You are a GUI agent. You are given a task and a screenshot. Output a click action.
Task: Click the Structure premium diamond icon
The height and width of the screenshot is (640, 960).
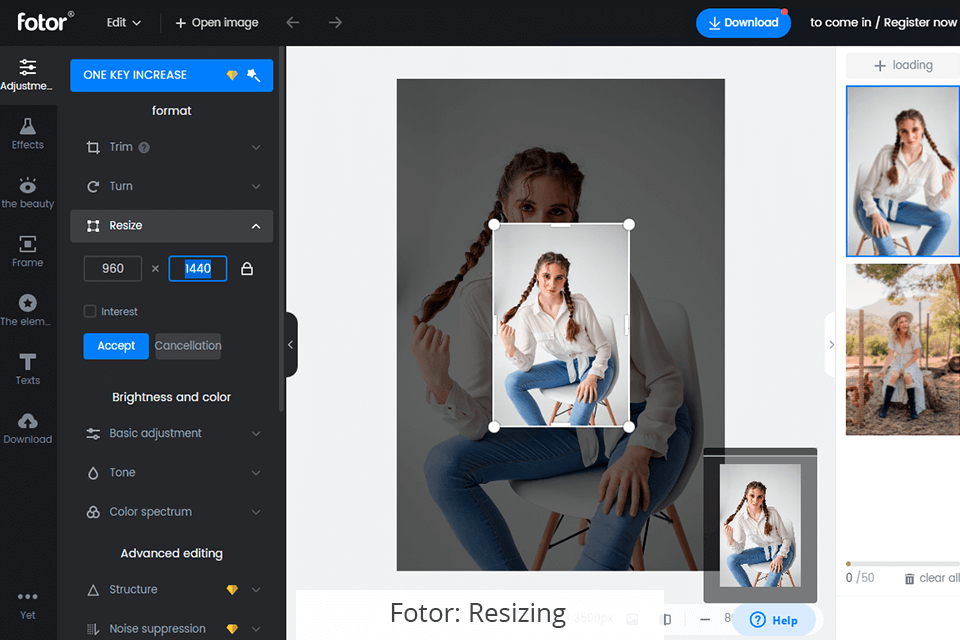pos(232,590)
